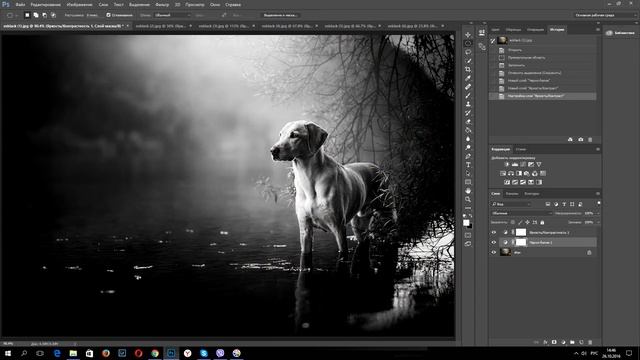
Task: Select the Crop tool
Action: point(468,69)
